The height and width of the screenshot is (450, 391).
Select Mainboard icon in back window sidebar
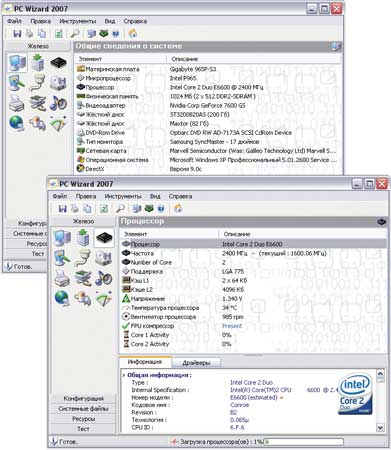tap(38, 62)
